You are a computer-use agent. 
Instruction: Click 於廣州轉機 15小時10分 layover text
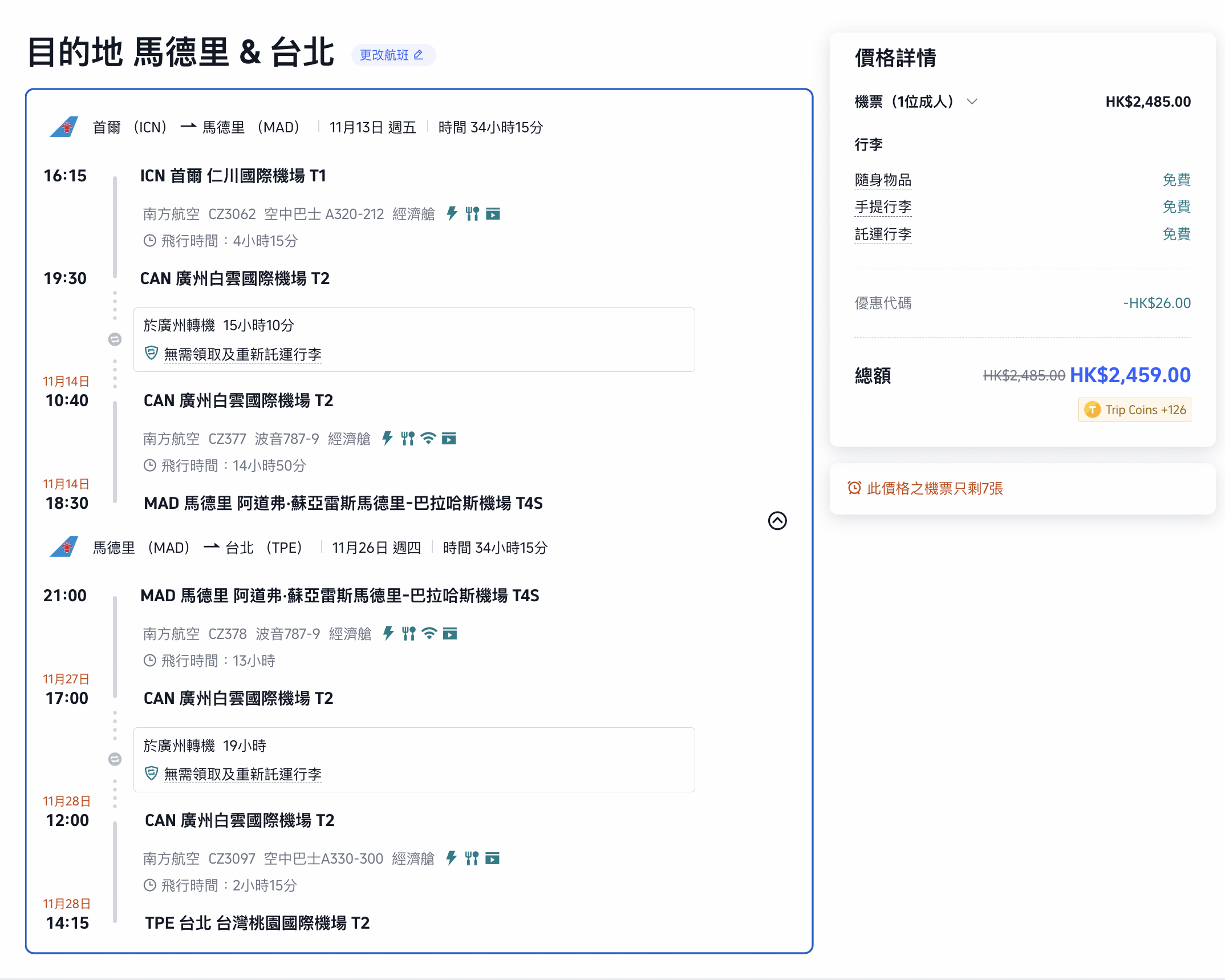point(218,325)
